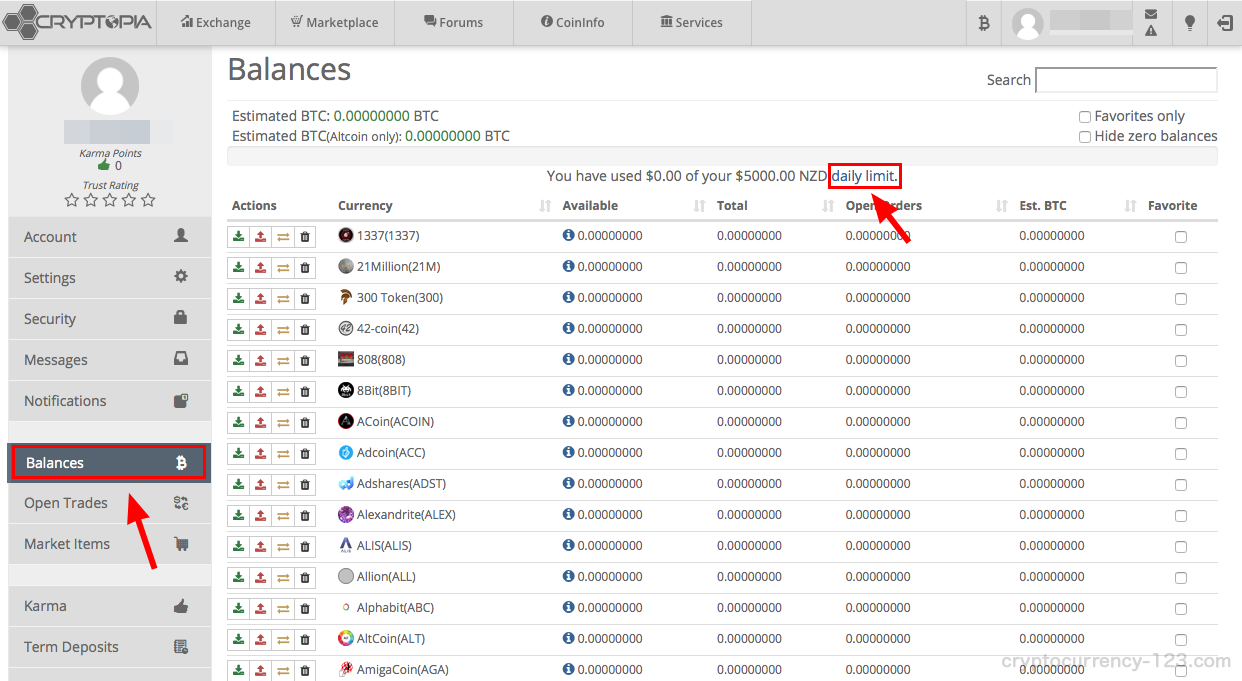Screen dimensions: 1242x681
Task: Tick the Hide zero balances checkbox
Action: (x=1085, y=137)
